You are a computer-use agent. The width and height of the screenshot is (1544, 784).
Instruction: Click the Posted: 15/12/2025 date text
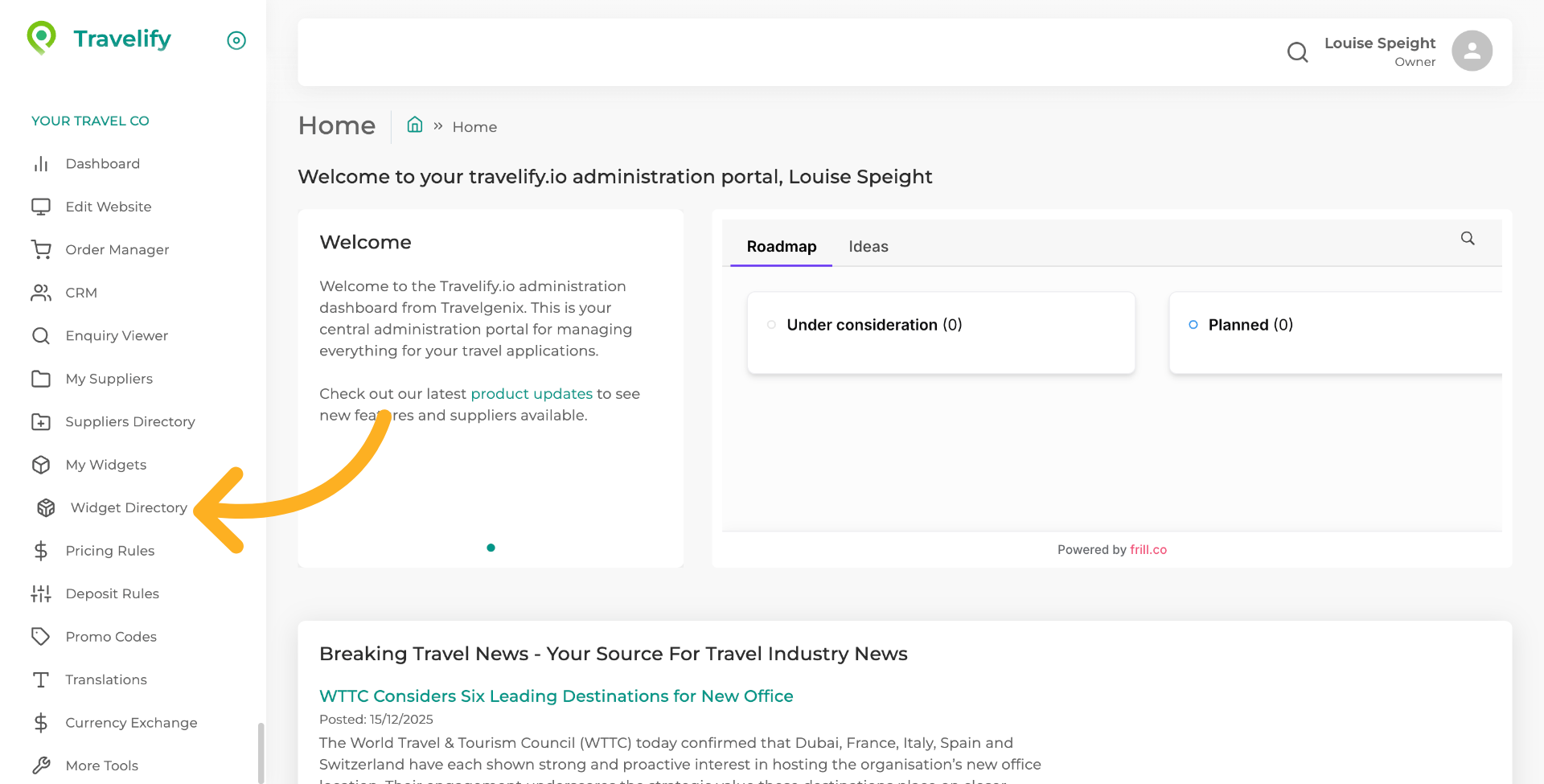coord(376,720)
